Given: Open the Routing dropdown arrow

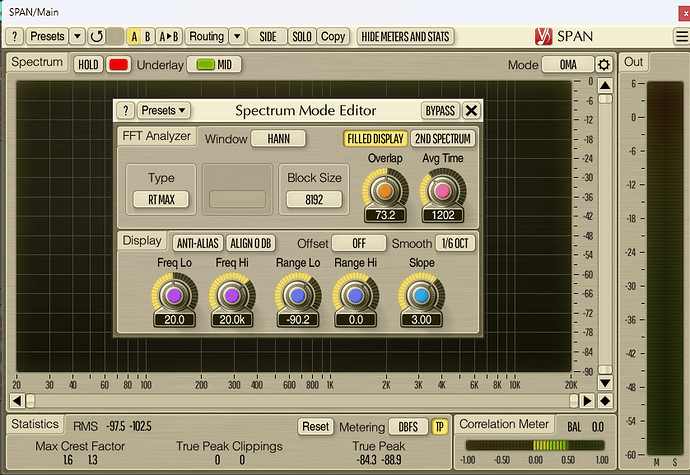Looking at the screenshot, I should (x=237, y=37).
